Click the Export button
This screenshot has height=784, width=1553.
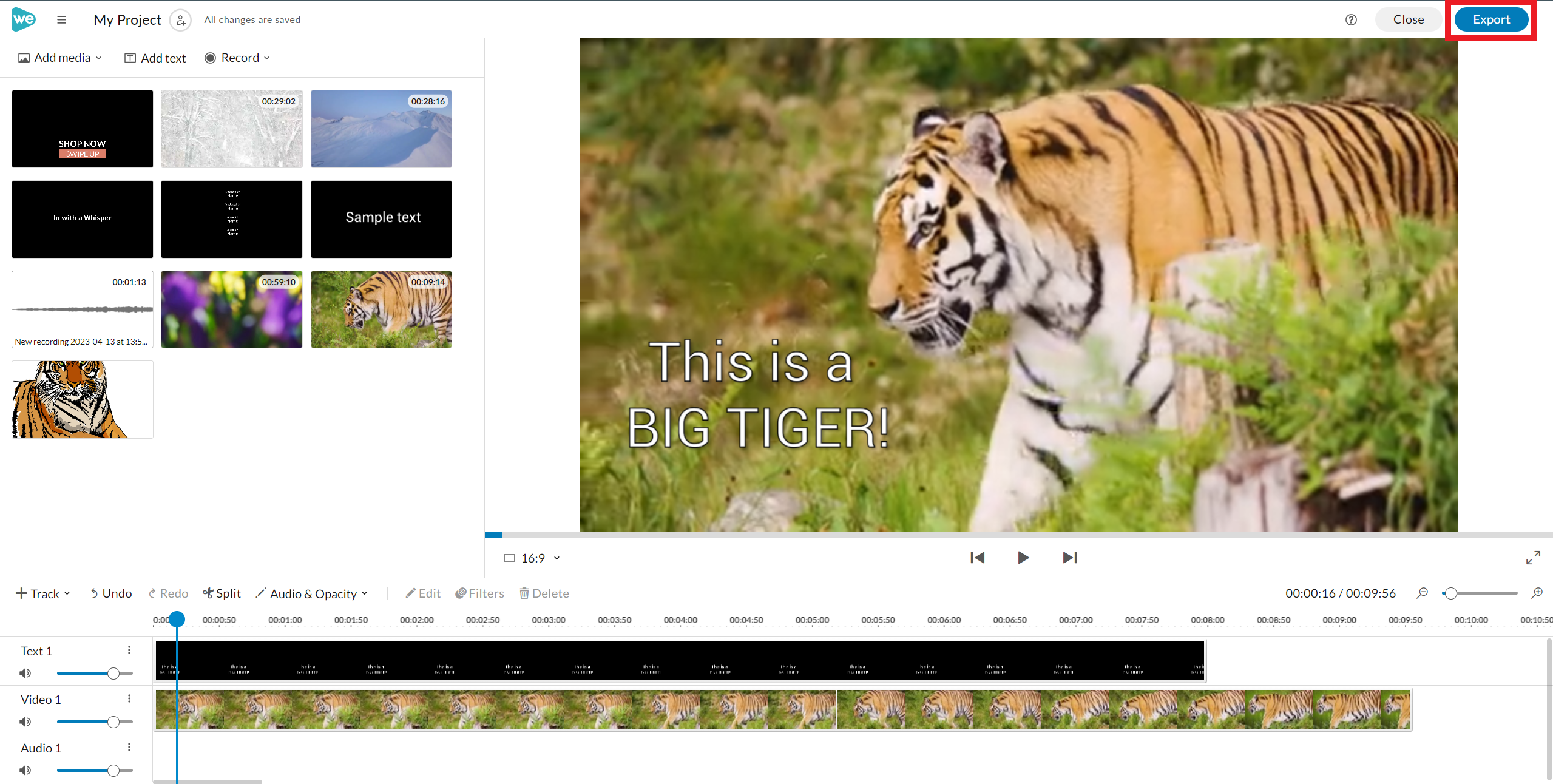coord(1490,19)
